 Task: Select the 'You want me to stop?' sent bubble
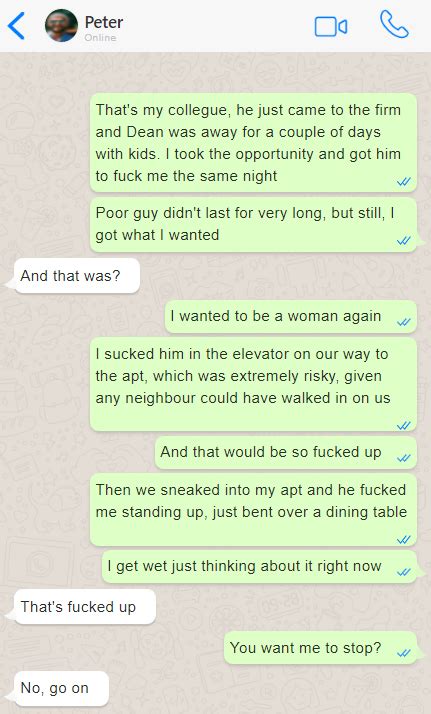point(320,648)
